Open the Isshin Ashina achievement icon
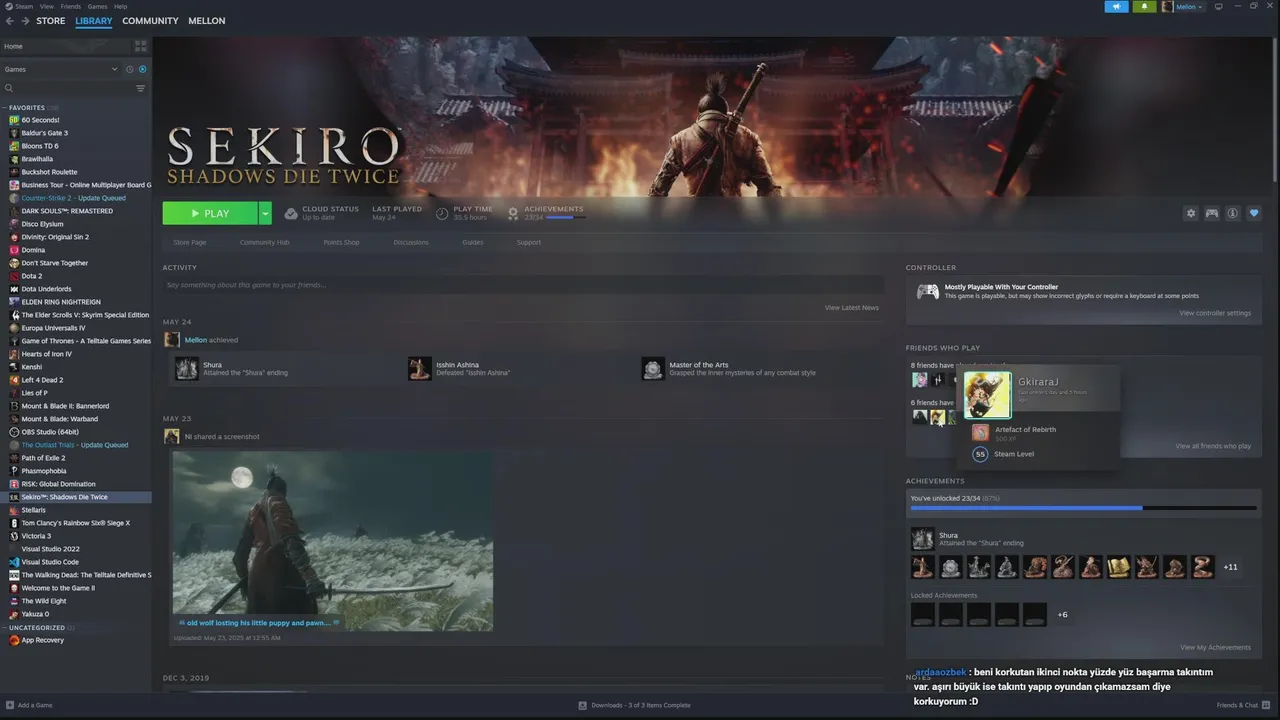1280x720 pixels. pyautogui.click(x=420, y=368)
